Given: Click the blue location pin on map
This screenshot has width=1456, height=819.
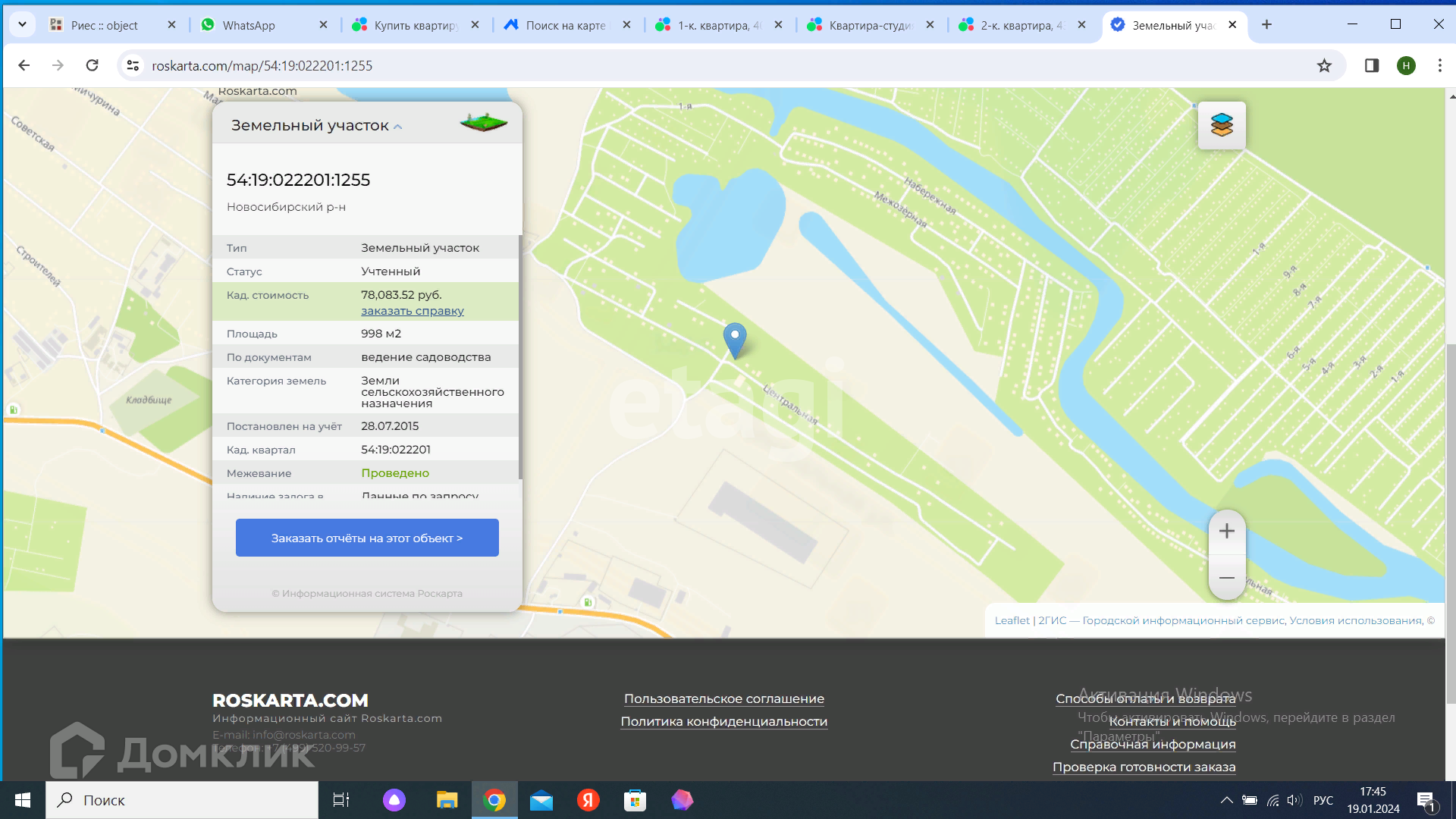Looking at the screenshot, I should point(734,338).
